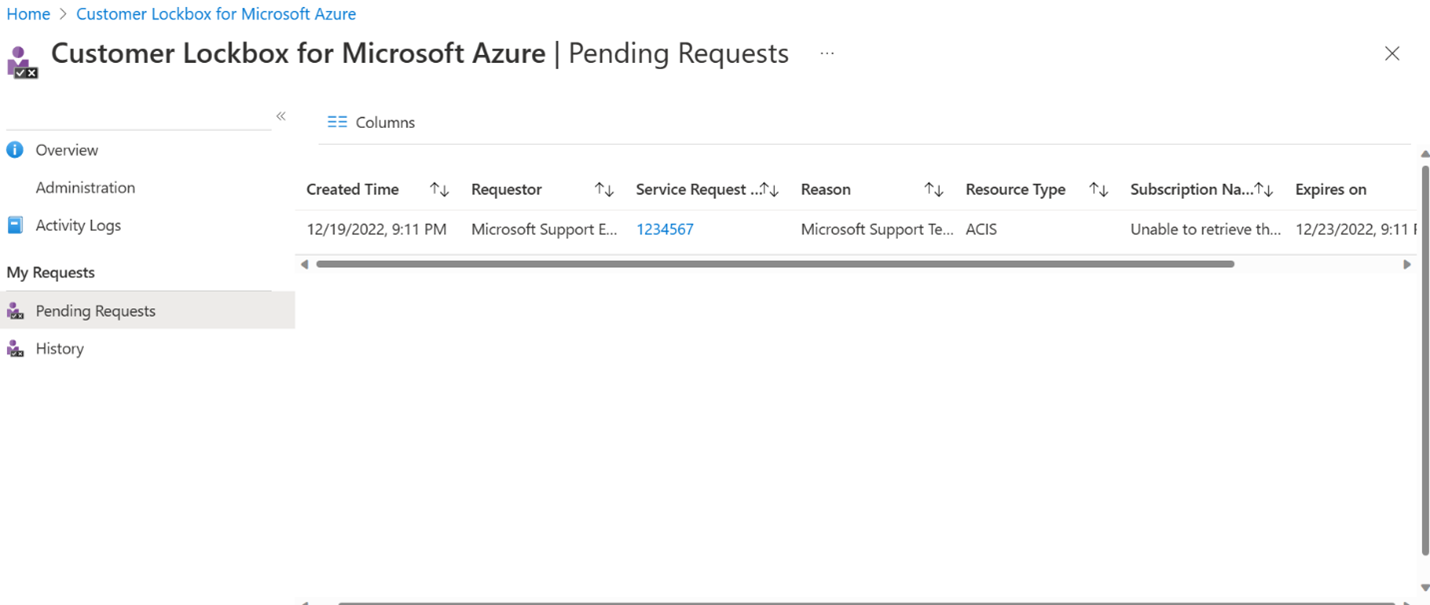Image resolution: width=1430 pixels, height=605 pixels.
Task: Open the Overview menu entry
Action: pos(66,149)
